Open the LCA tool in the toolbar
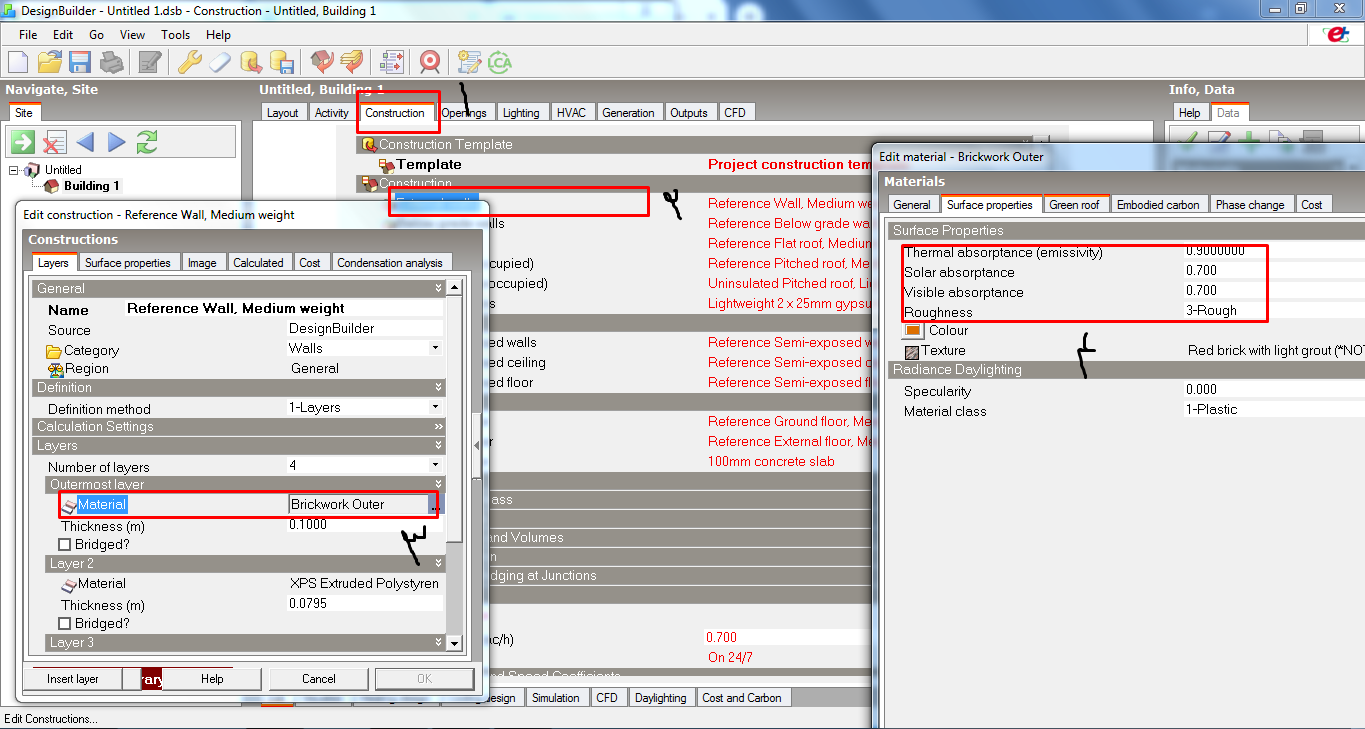 coord(500,62)
